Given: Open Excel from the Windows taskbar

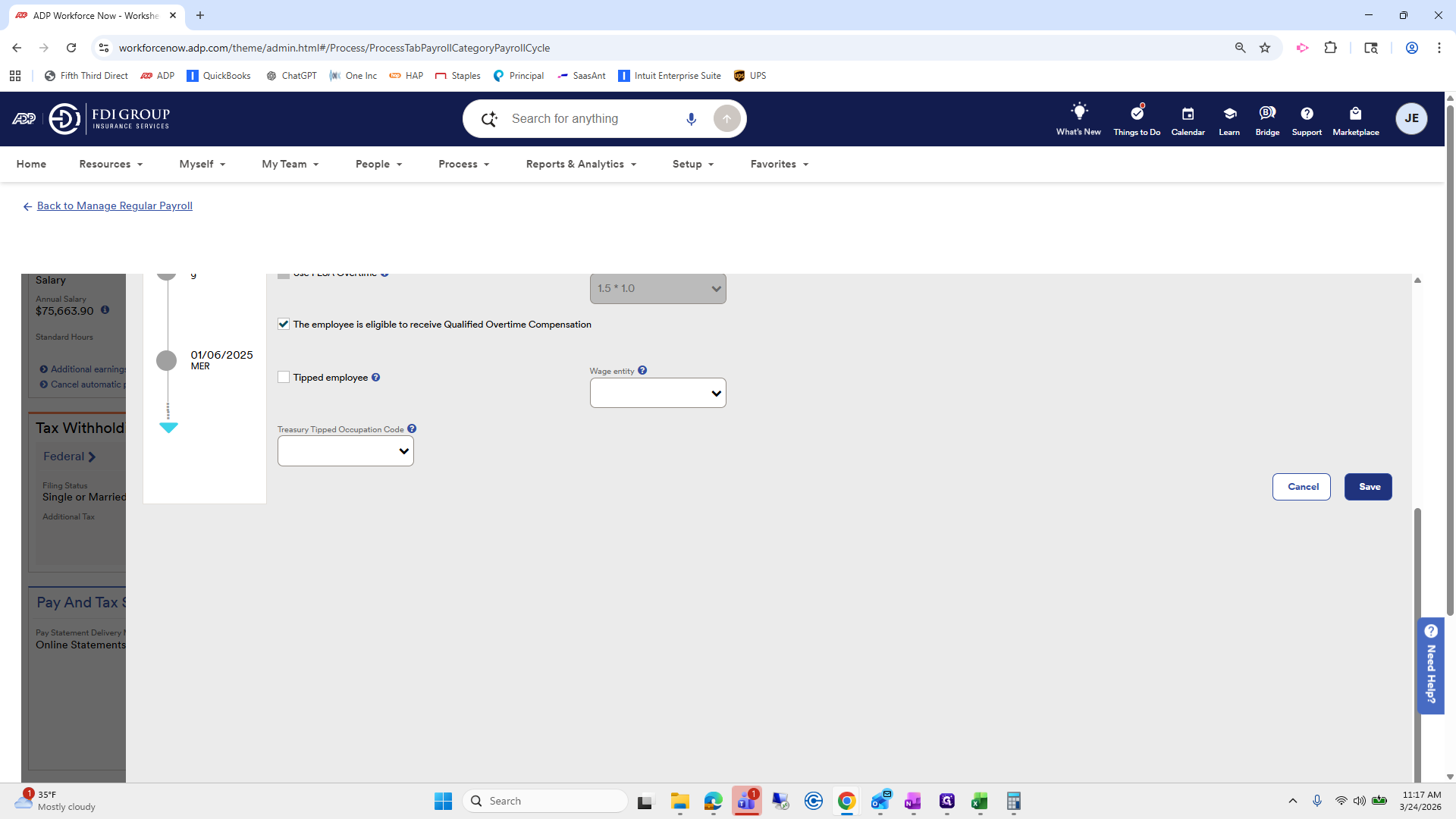Looking at the screenshot, I should click(x=979, y=802).
